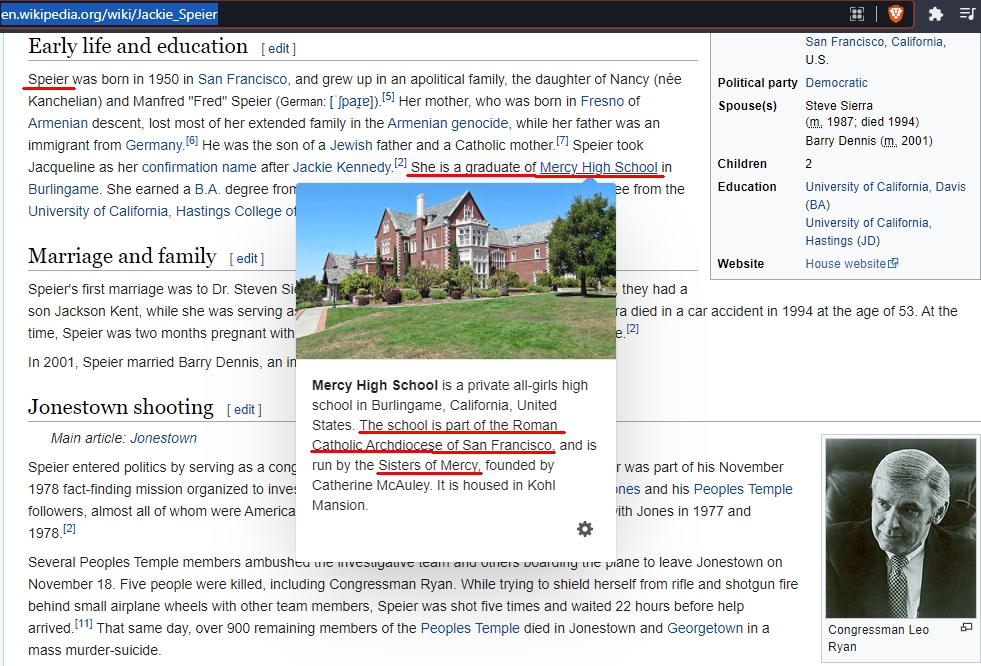Image resolution: width=981 pixels, height=666 pixels.
Task: Click the Kohl Mansion photo in the preview
Action: click(x=455, y=271)
